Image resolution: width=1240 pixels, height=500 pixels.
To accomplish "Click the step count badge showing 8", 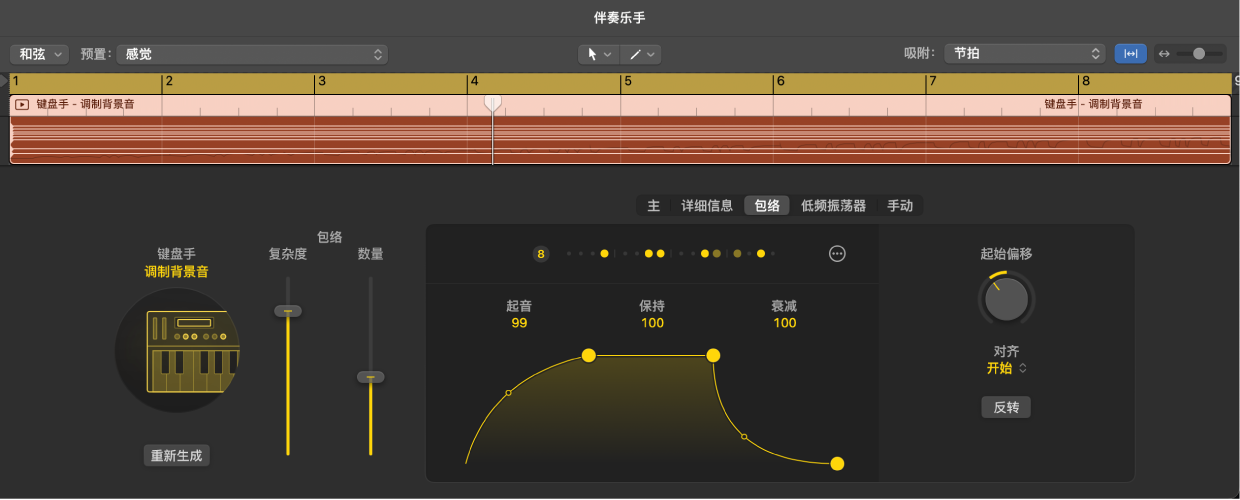I will 541,254.
